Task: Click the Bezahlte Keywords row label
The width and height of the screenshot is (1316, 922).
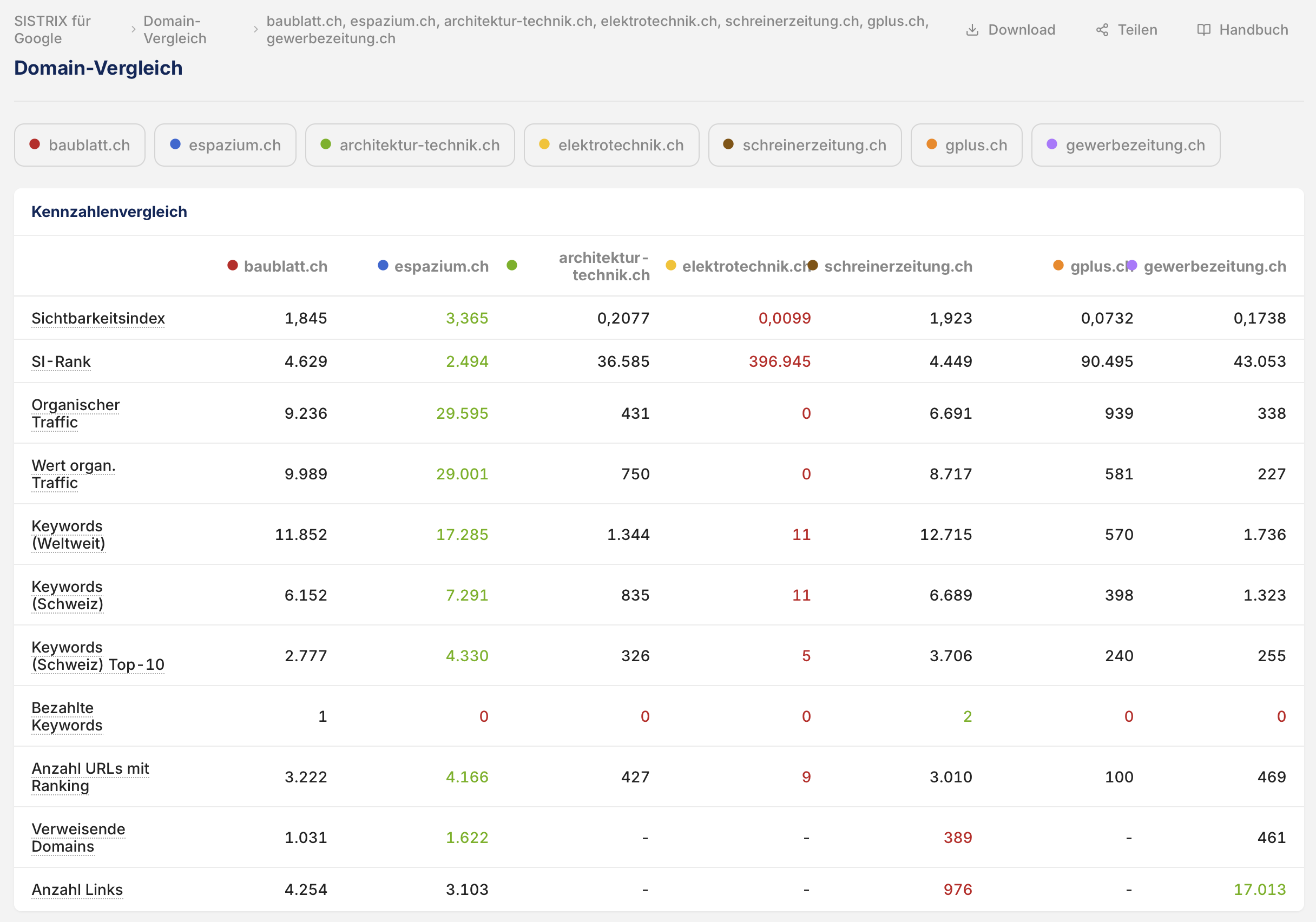Action: pyautogui.click(x=67, y=716)
